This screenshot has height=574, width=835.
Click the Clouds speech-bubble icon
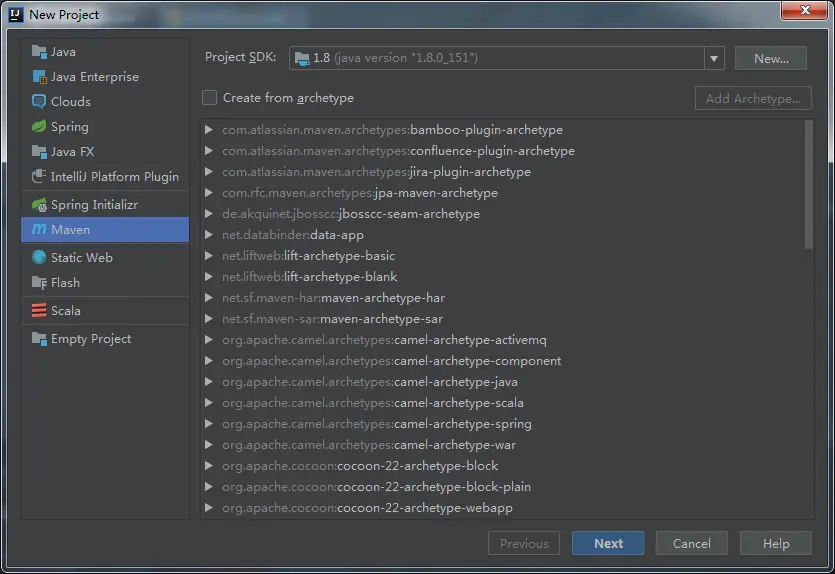[x=39, y=101]
